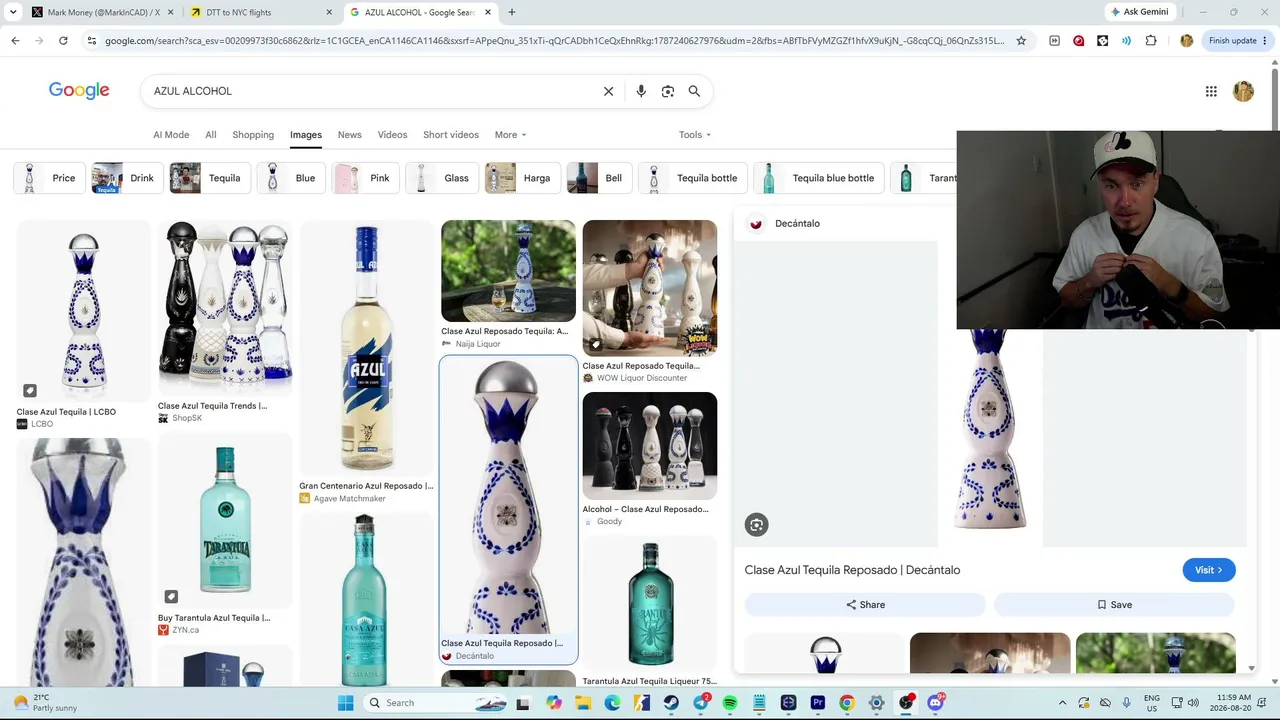Viewport: 1280px width, 720px height.
Task: Apply the Bell filter chip
Action: coord(598,178)
